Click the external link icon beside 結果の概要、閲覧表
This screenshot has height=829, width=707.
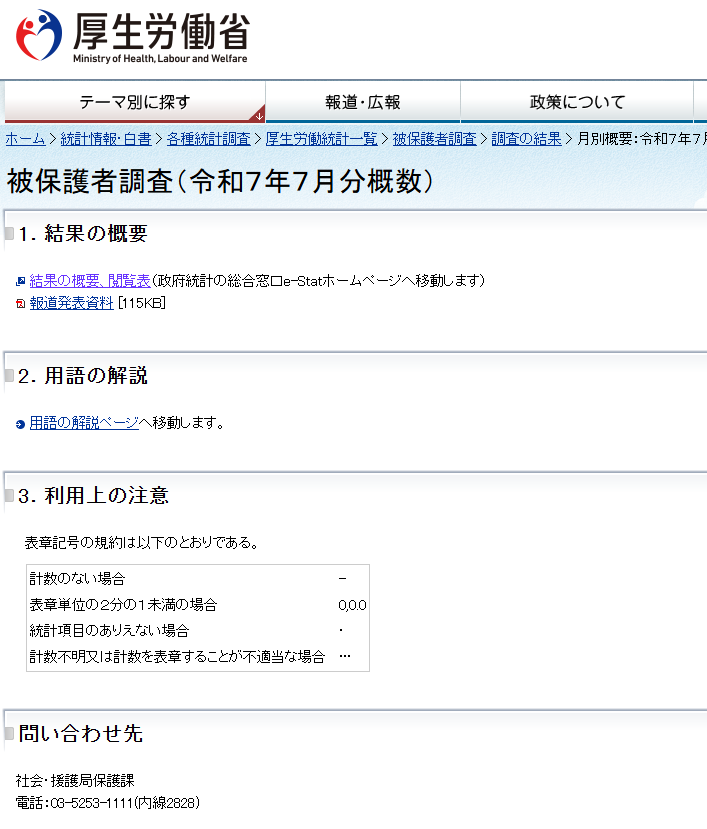(x=21, y=281)
